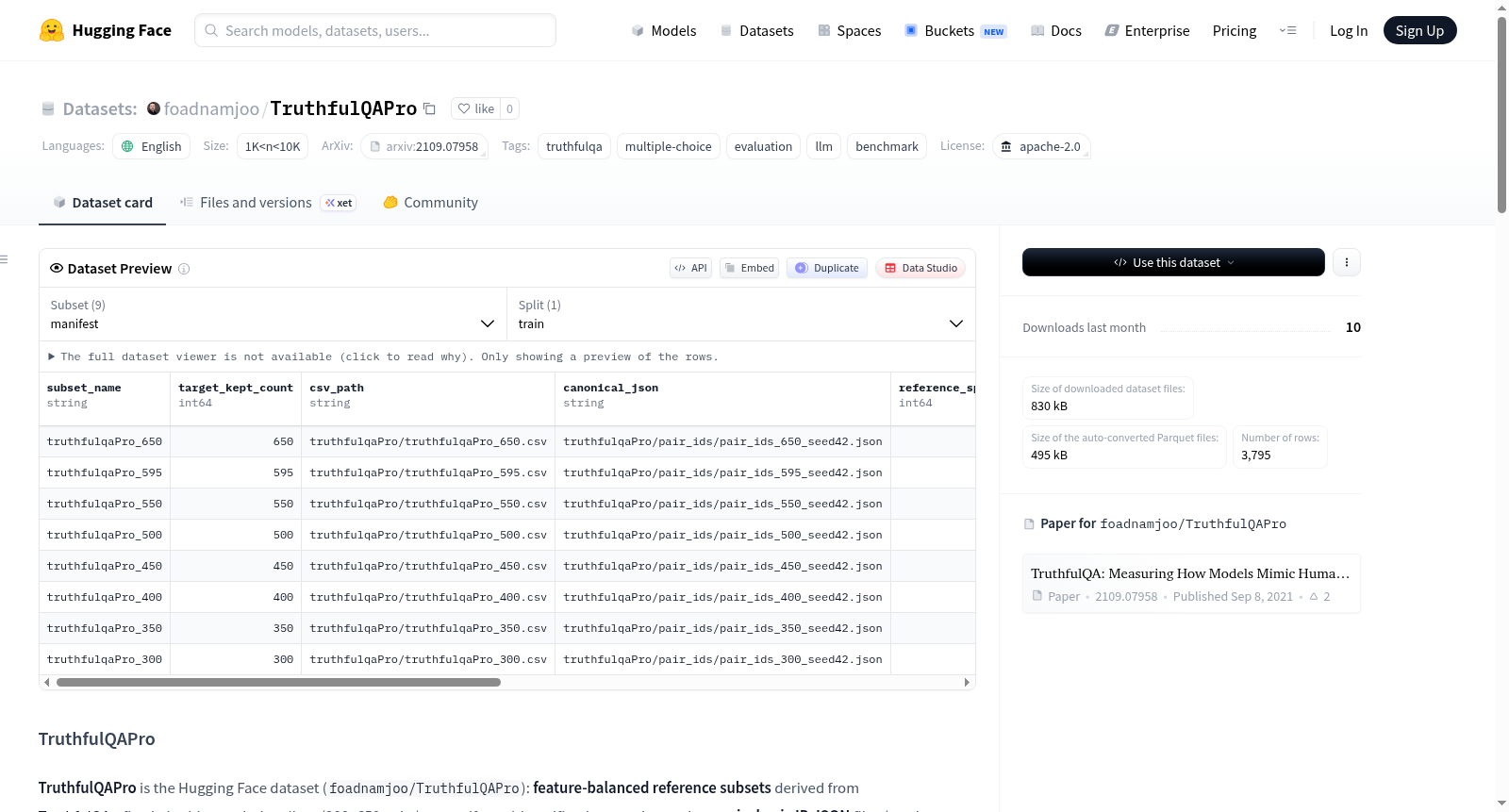Image resolution: width=1509 pixels, height=812 pixels.
Task: Click the pair_ids_550_seed42.json cell
Action: (722, 504)
